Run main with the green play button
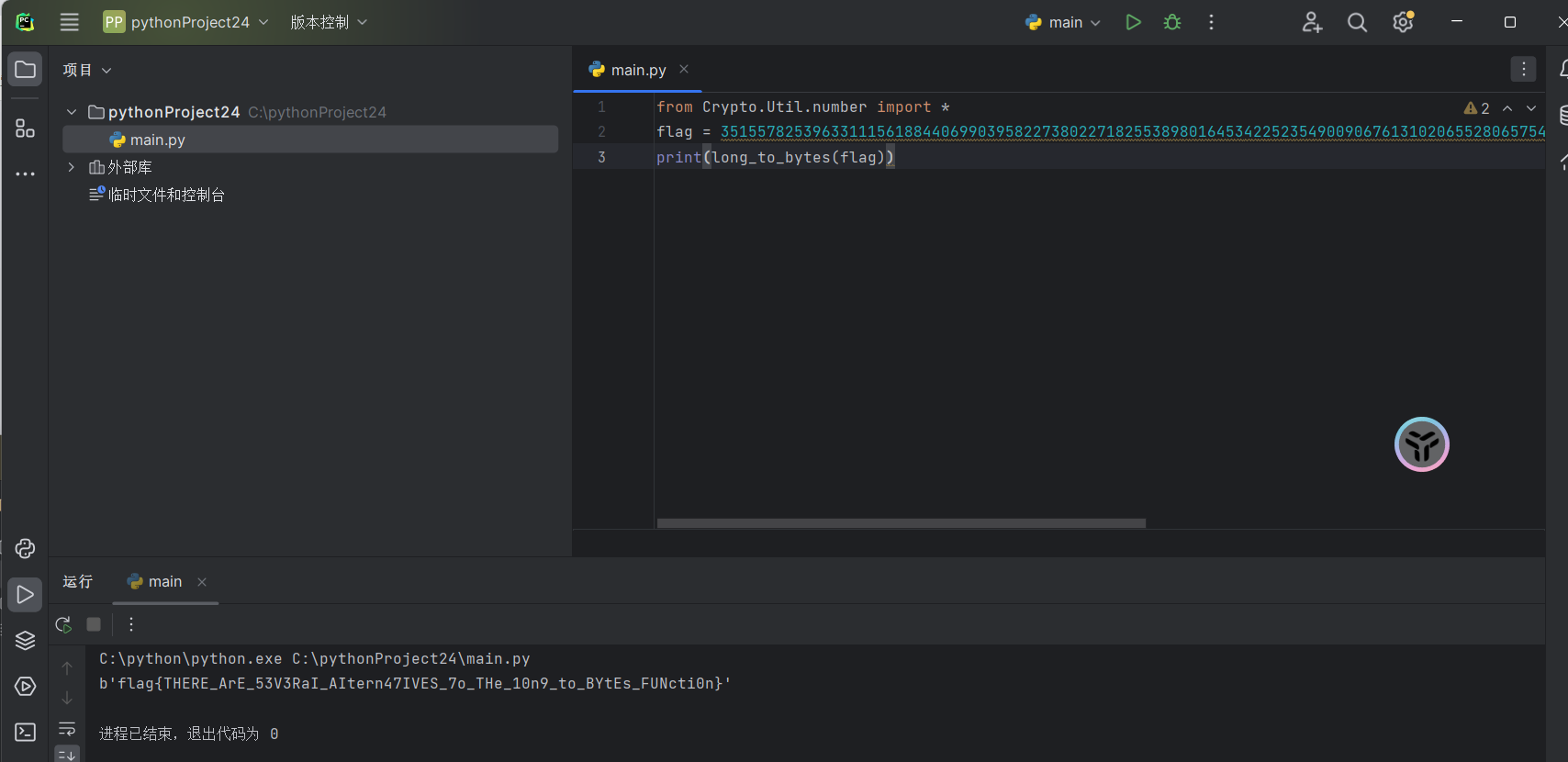The height and width of the screenshot is (762, 1568). (1134, 22)
